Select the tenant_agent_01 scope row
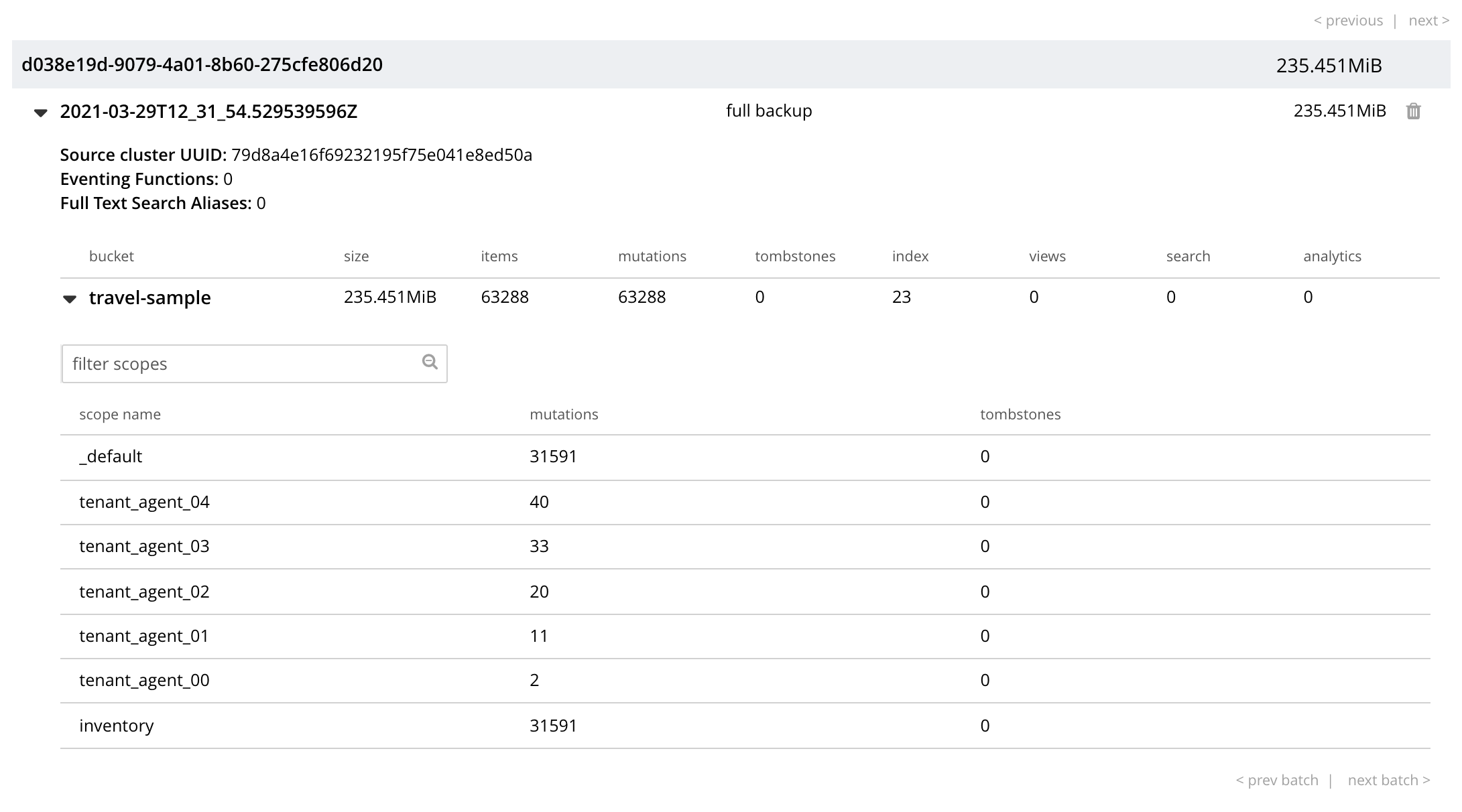This screenshot has width=1462, height=812. tap(144, 636)
